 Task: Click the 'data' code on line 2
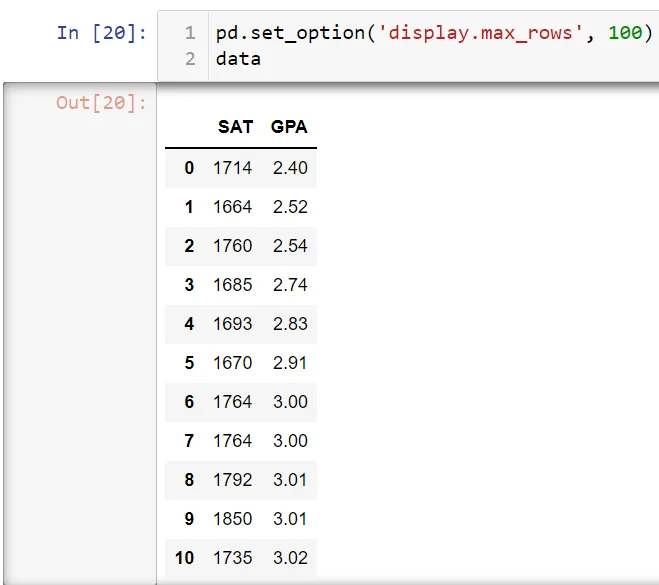238,59
